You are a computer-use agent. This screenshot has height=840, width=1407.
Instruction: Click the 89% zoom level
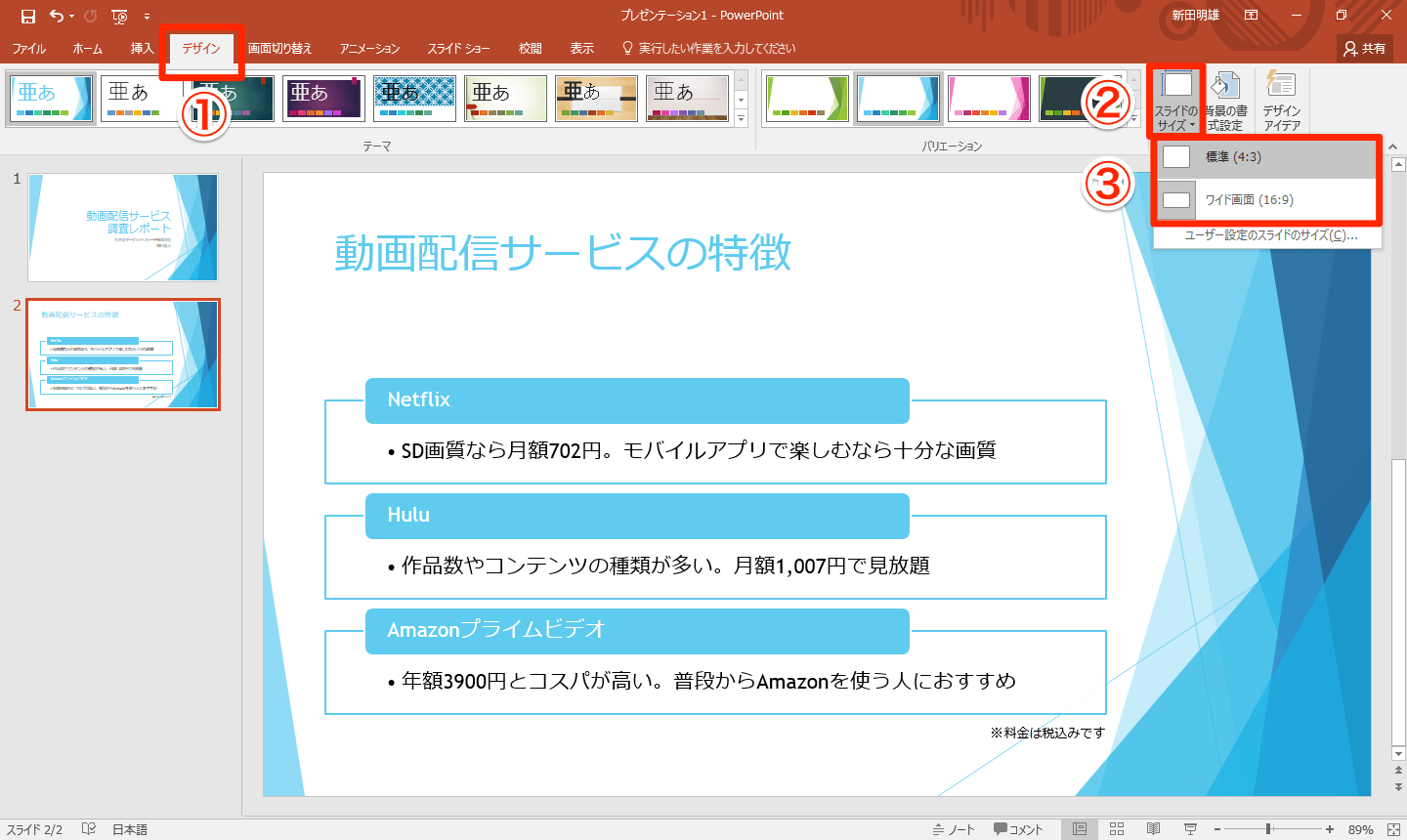click(1361, 829)
